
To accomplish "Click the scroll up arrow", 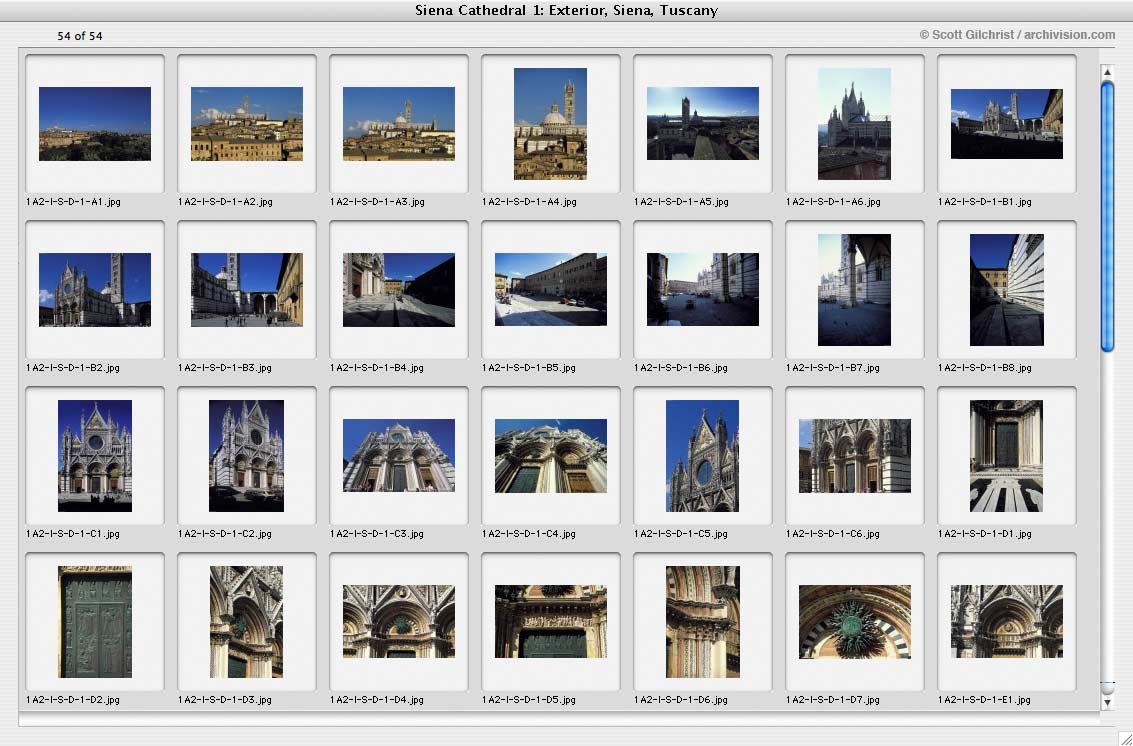I will tap(1107, 71).
